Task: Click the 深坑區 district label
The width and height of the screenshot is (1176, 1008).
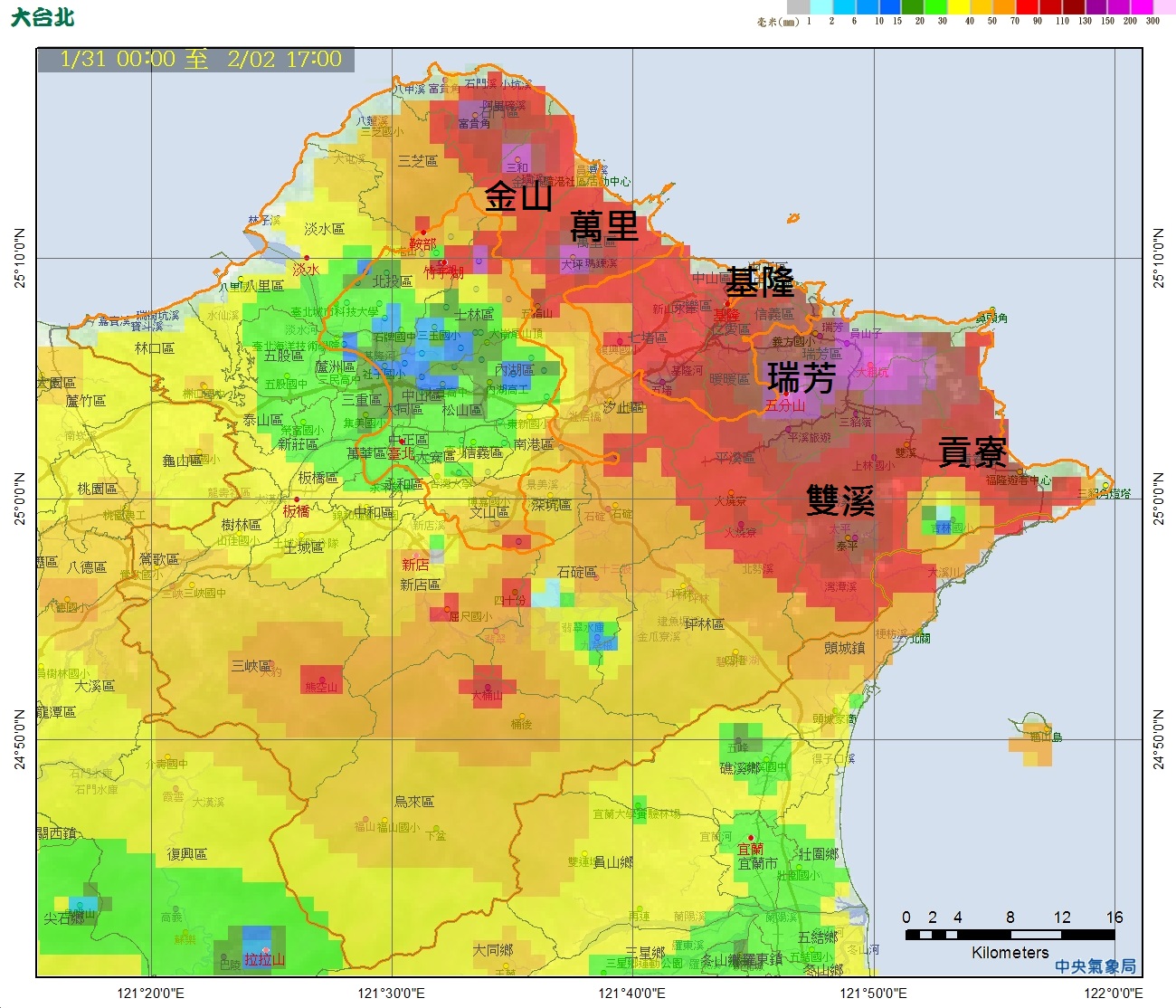Action: click(x=551, y=505)
